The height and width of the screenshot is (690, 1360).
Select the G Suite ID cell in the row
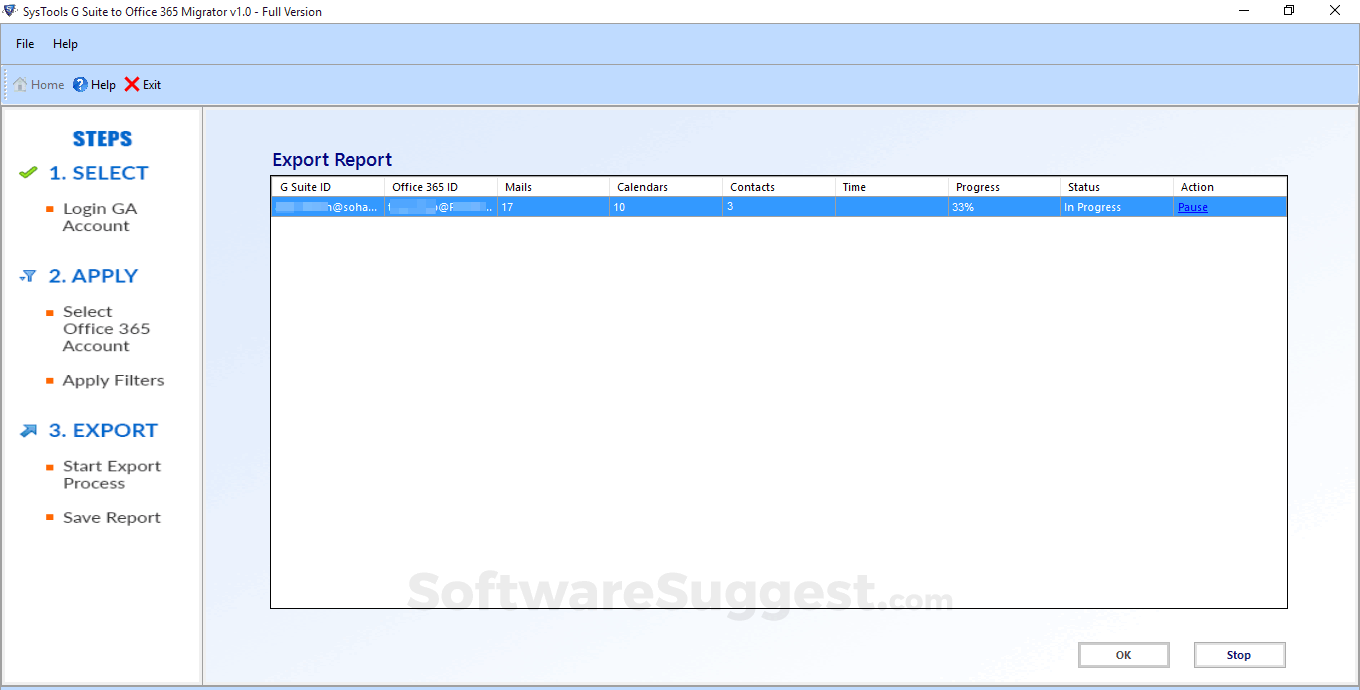(328, 207)
